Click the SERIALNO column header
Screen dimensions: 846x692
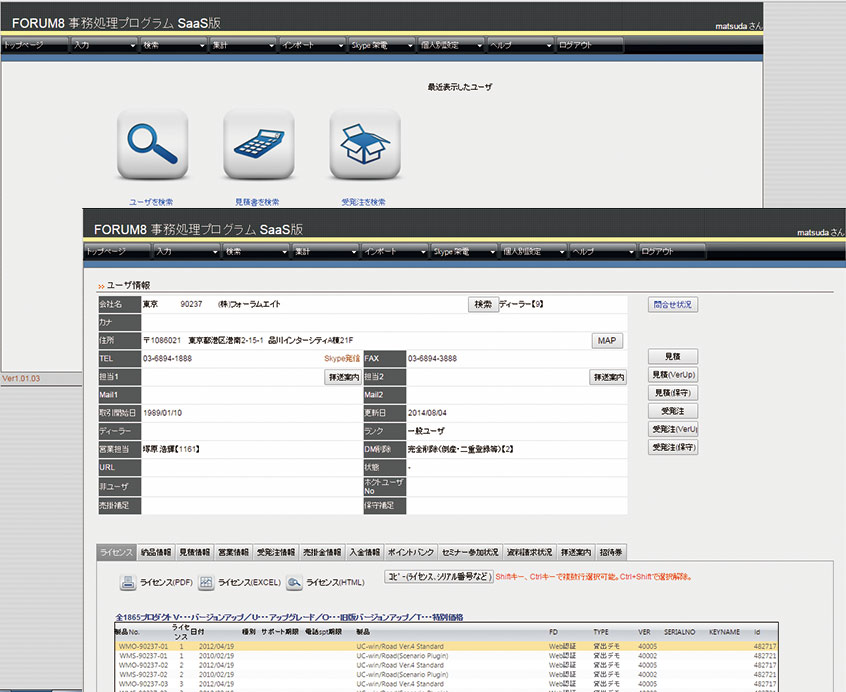[x=679, y=632]
